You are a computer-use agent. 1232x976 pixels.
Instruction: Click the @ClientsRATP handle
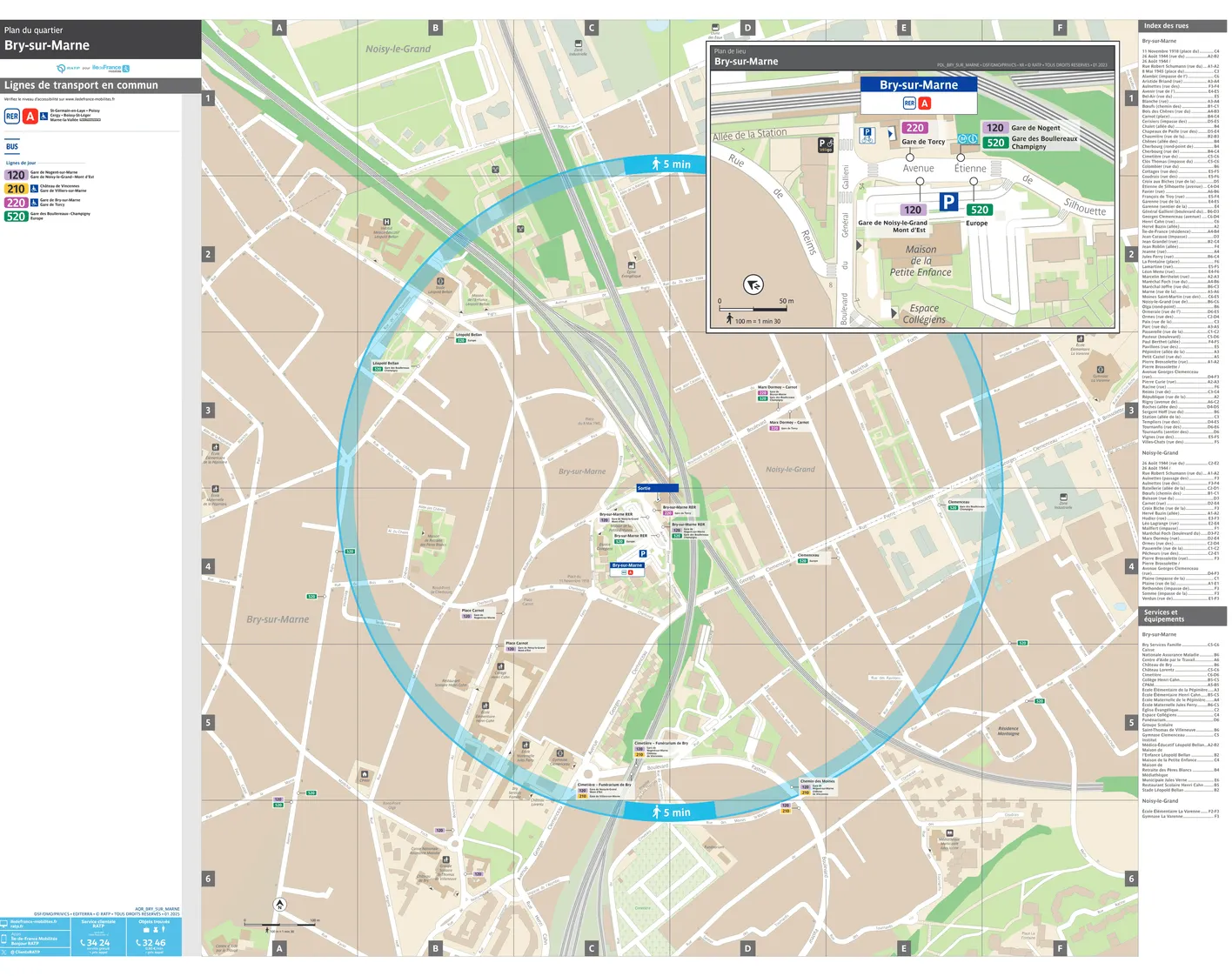click(x=25, y=952)
